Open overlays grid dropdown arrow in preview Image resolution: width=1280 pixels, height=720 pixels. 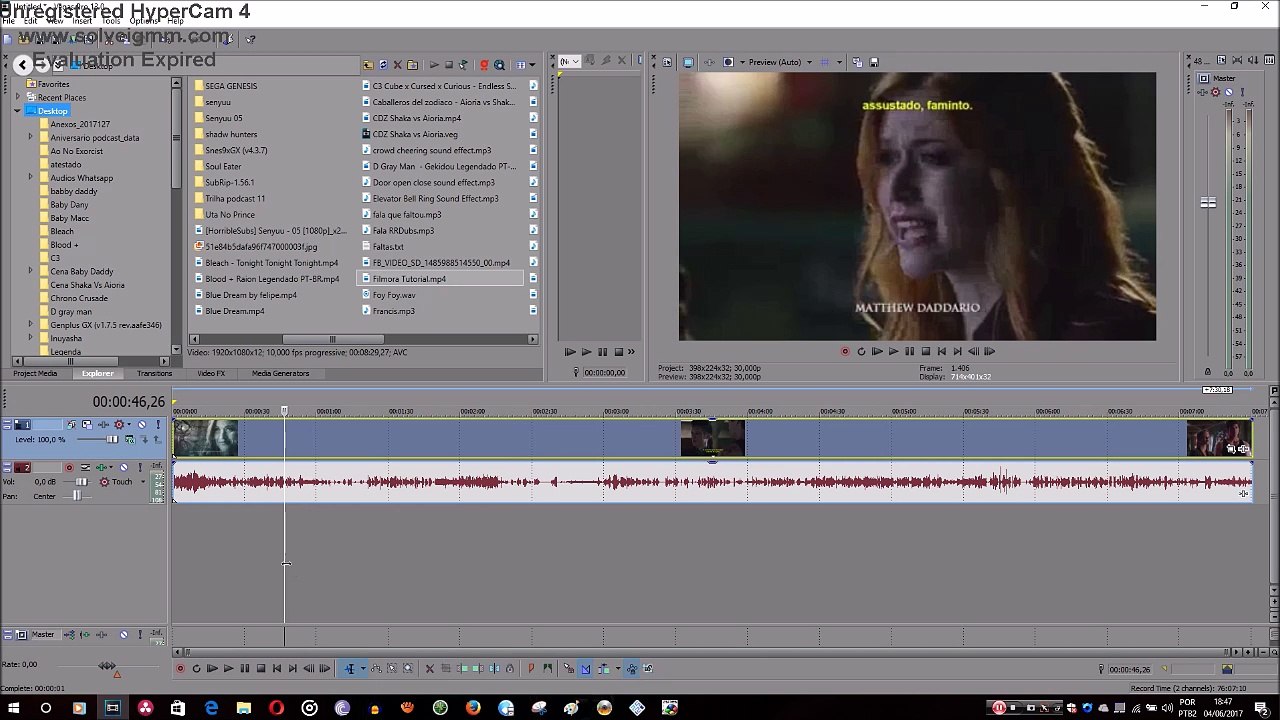pyautogui.click(x=839, y=62)
